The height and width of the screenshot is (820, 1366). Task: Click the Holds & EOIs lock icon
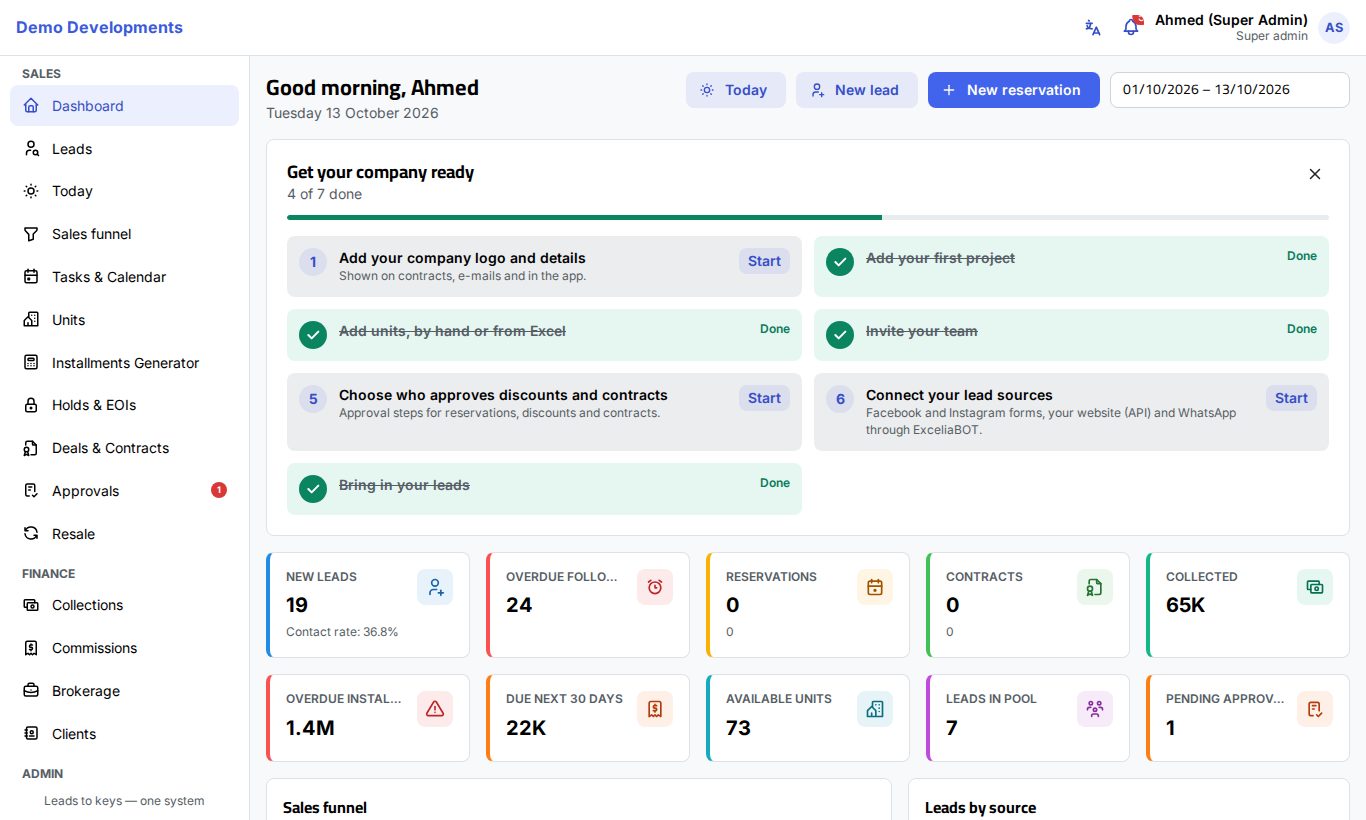[31, 405]
